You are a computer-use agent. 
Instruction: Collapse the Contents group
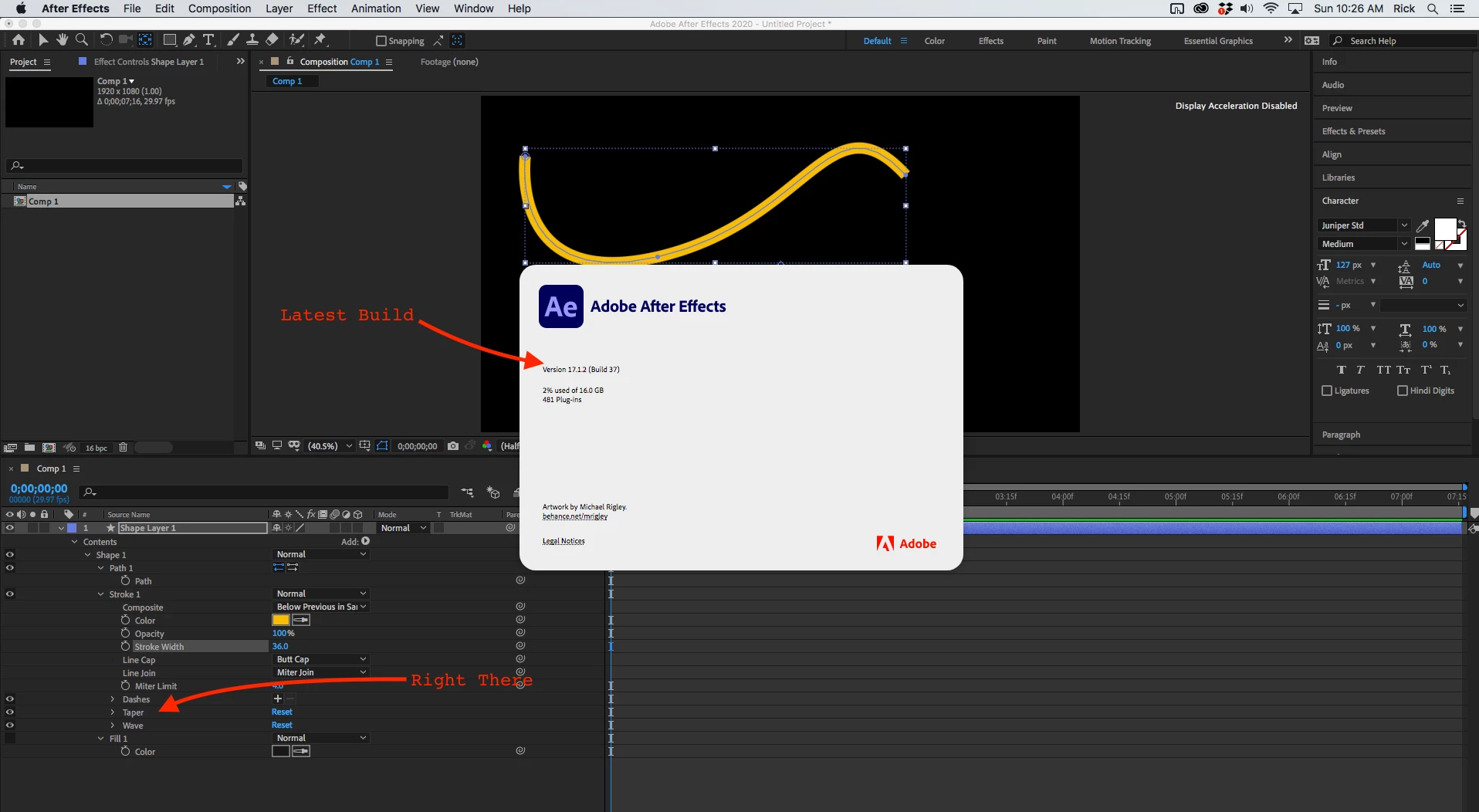click(x=75, y=542)
